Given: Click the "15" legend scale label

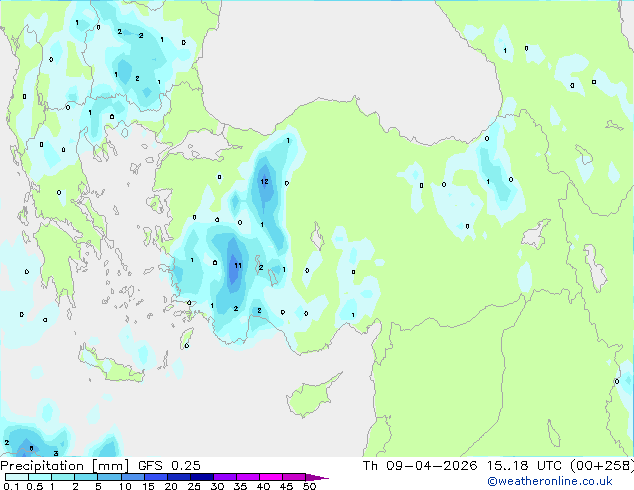Looking at the screenshot, I should [x=148, y=486].
